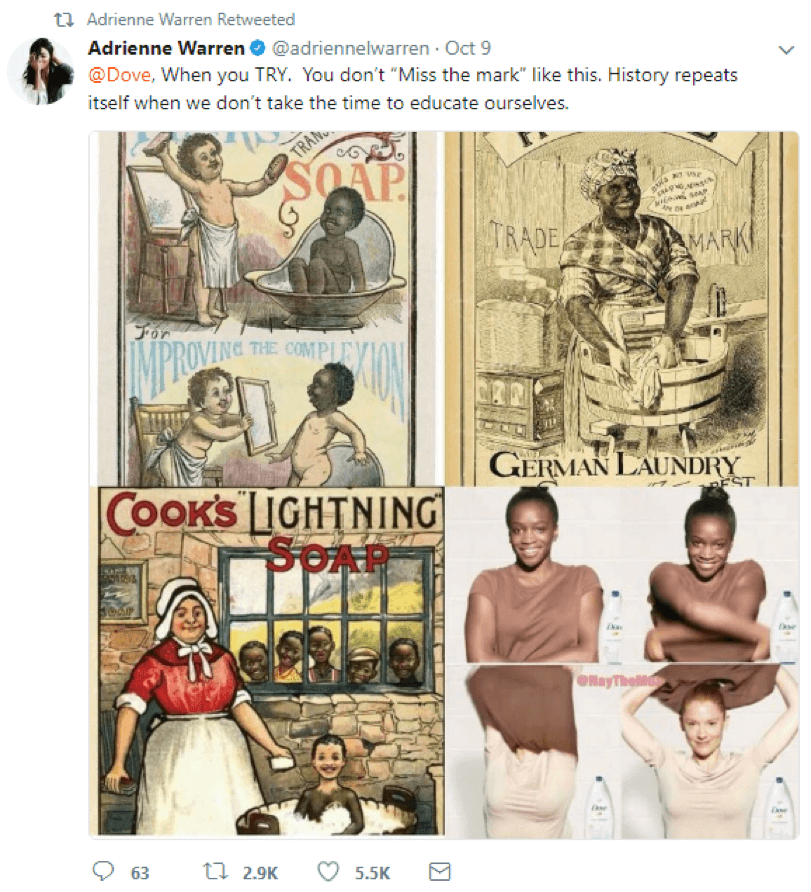Click the blue verified badge
811x892 pixels.
(x=258, y=48)
